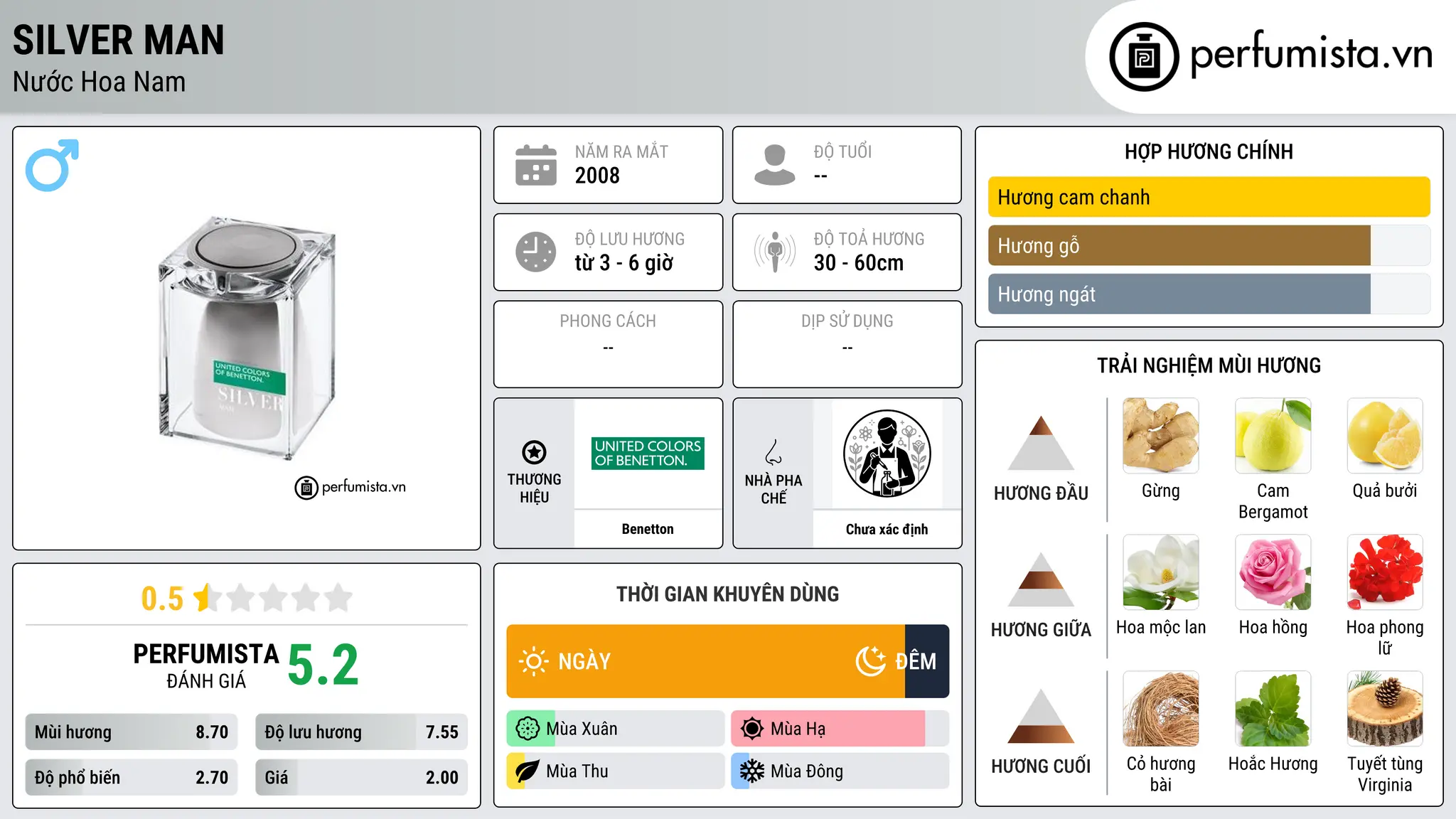Select the Quả bưởi grapefruit image
Viewport: 1456px width, 819px height.
1385,436
